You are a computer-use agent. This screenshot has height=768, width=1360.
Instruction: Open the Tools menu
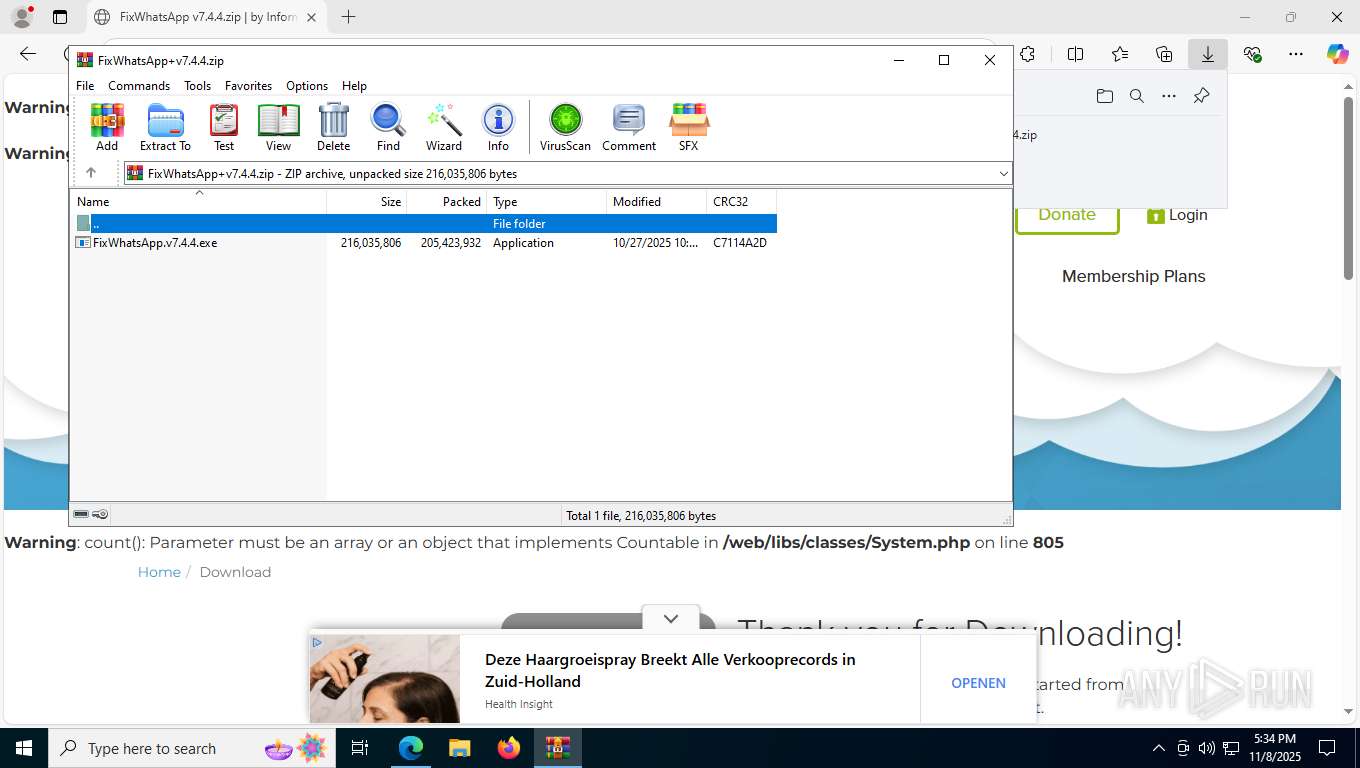(197, 86)
